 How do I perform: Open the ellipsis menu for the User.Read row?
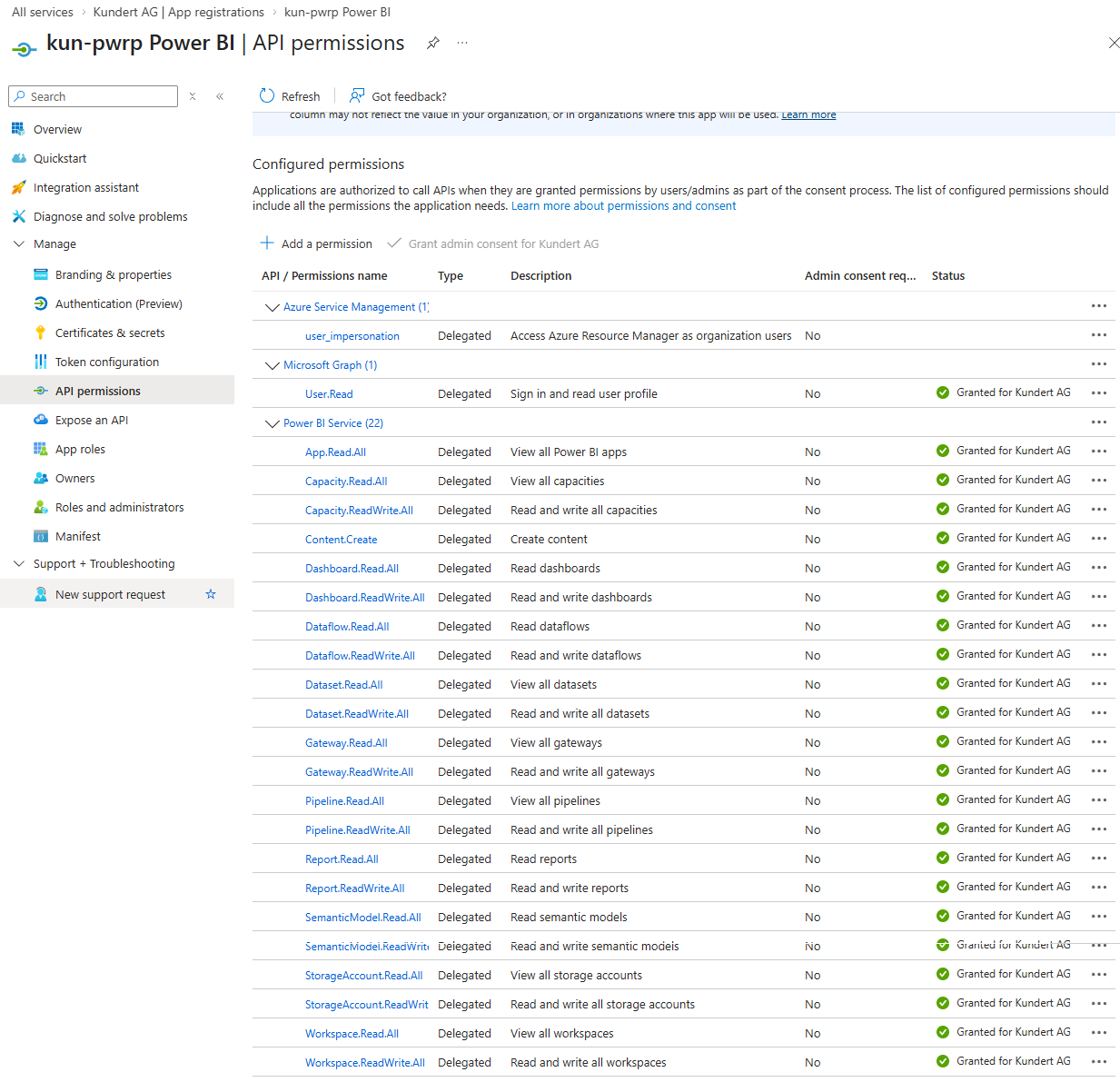[1099, 393]
